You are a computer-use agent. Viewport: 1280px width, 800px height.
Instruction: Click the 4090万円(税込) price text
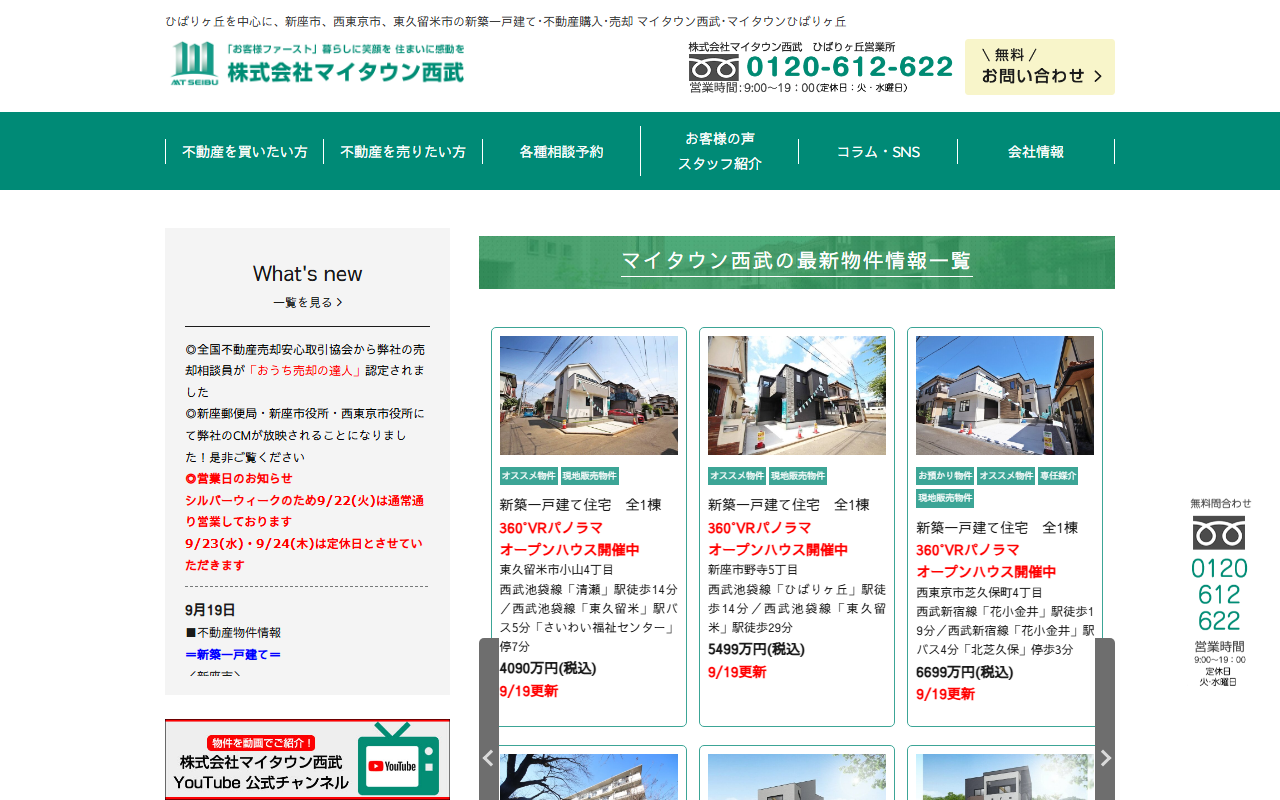[x=548, y=668]
